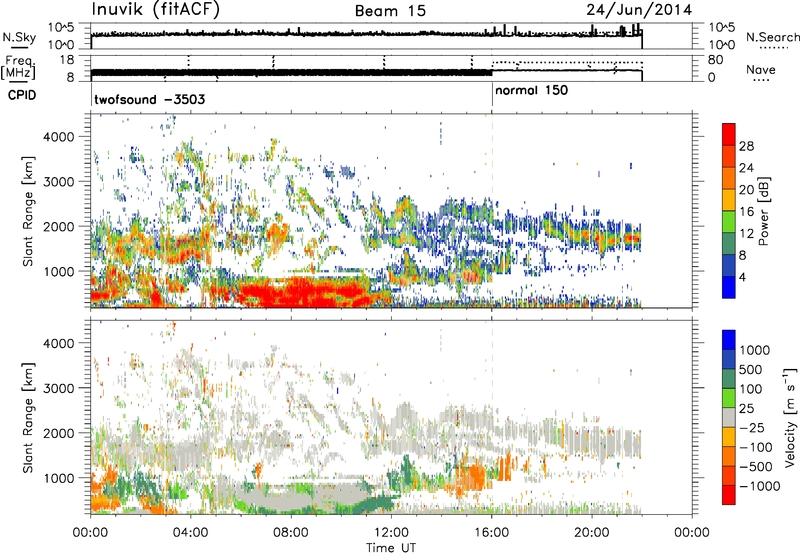800x554 pixels.
Task: Click the '1000' range tick on velocity panel's left axis
Action: [x=58, y=478]
